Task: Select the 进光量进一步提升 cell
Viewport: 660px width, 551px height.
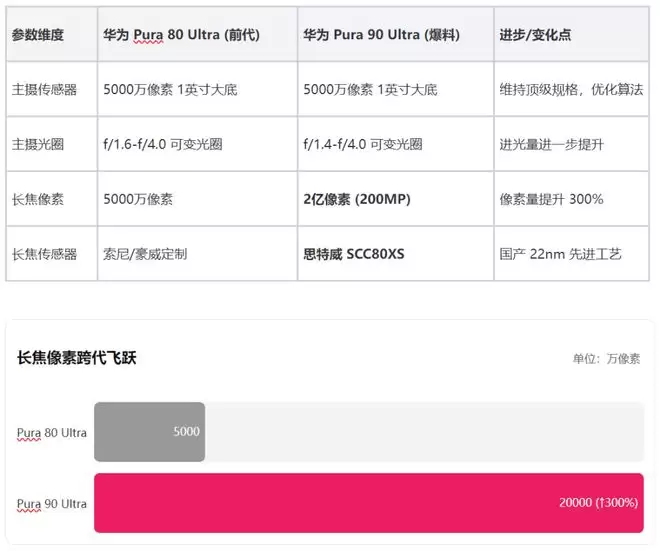Action: point(551,145)
